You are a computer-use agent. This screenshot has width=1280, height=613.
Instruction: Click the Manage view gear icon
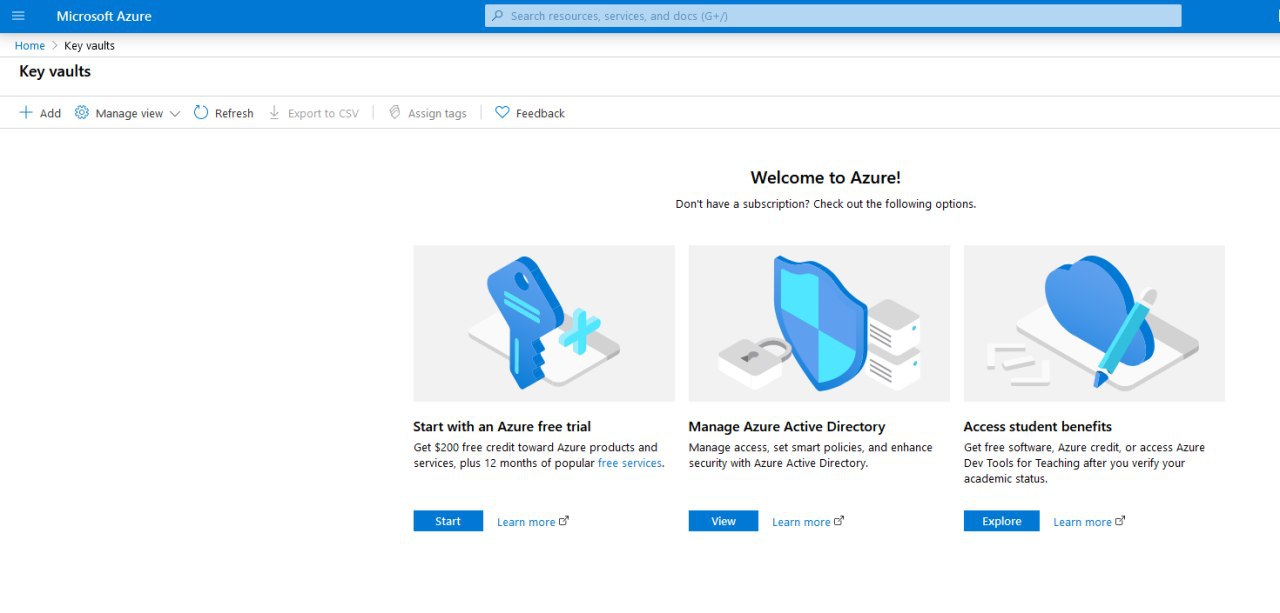(x=82, y=113)
